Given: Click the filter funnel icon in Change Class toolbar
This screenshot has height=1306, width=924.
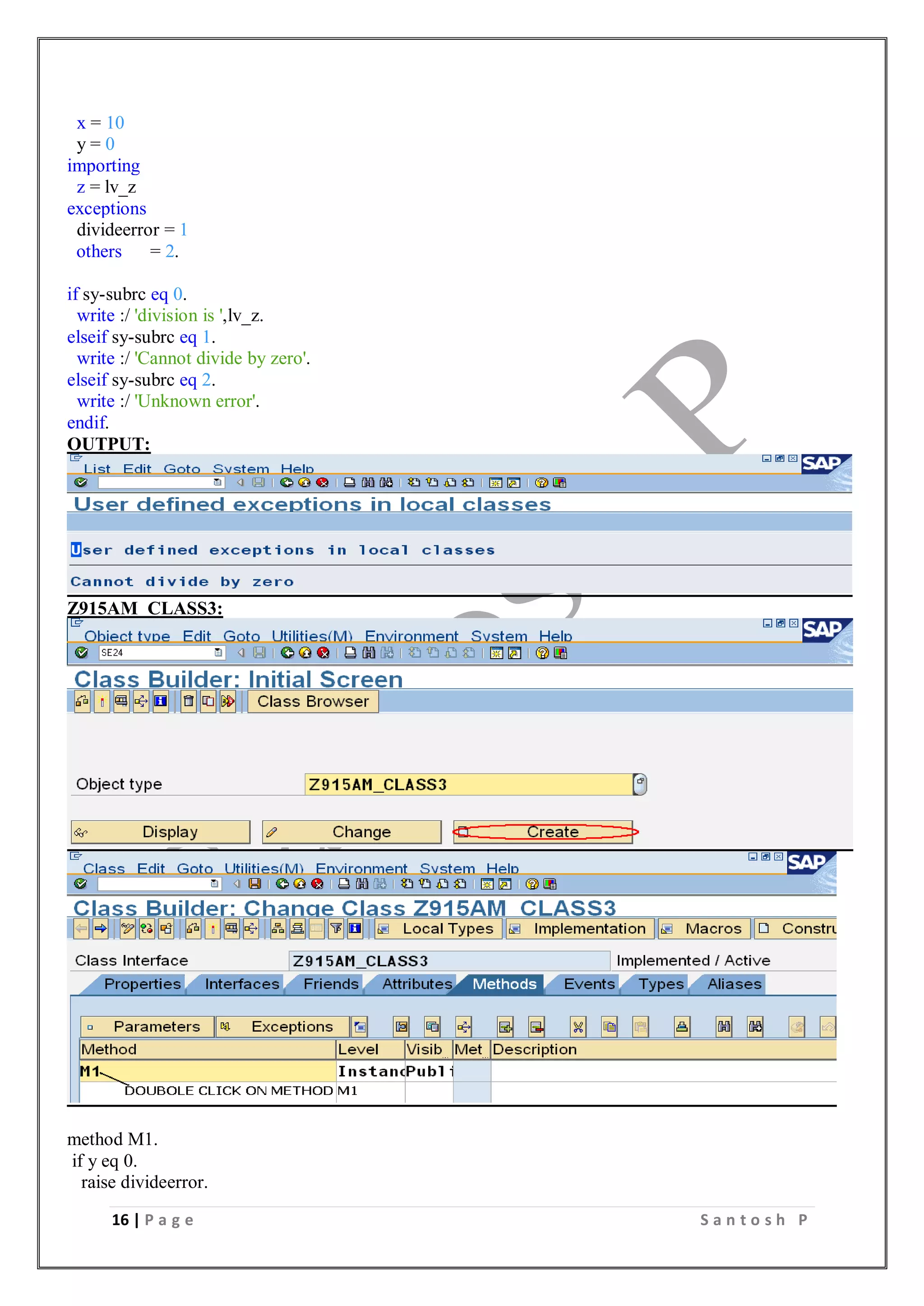Looking at the screenshot, I should click(336, 929).
